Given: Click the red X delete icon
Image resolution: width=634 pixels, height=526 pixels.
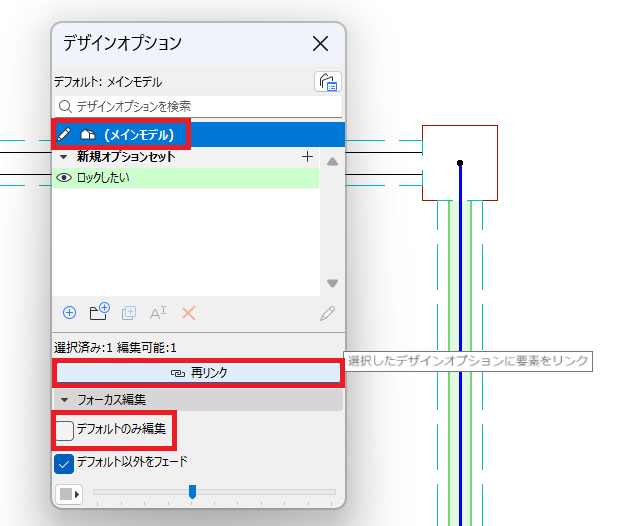Looking at the screenshot, I should coord(189,313).
